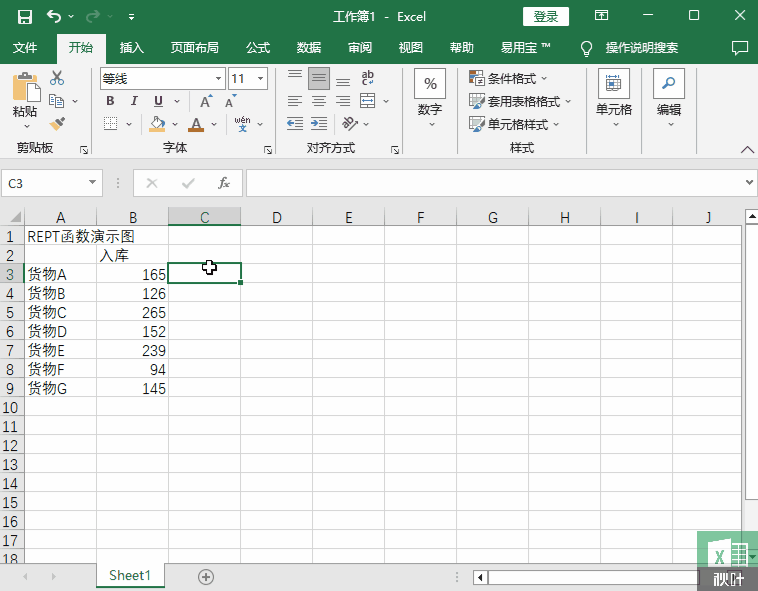Click the Cut scissors icon
This screenshot has width=758, height=591.
[57, 78]
